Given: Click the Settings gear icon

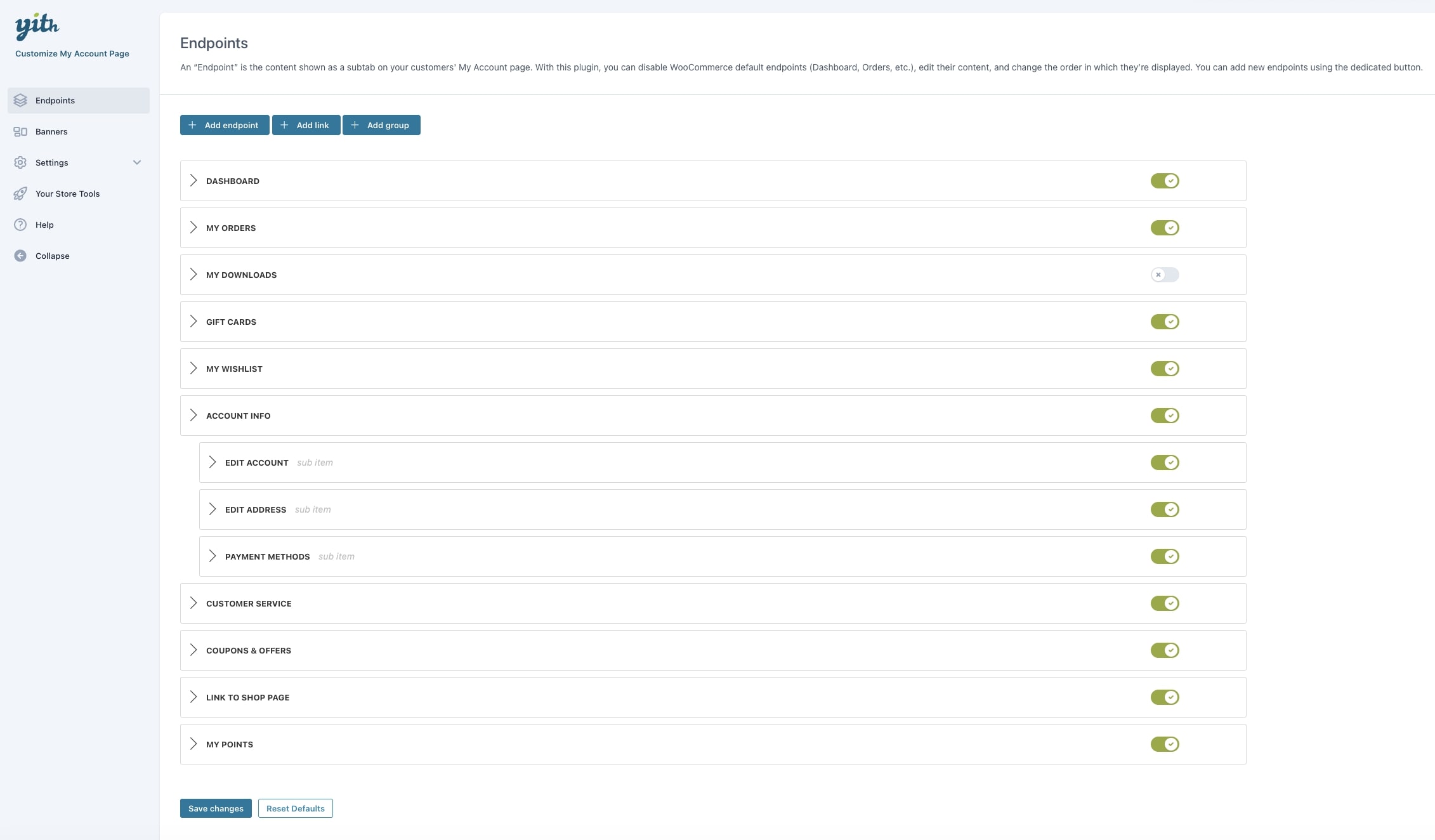Looking at the screenshot, I should tap(20, 162).
